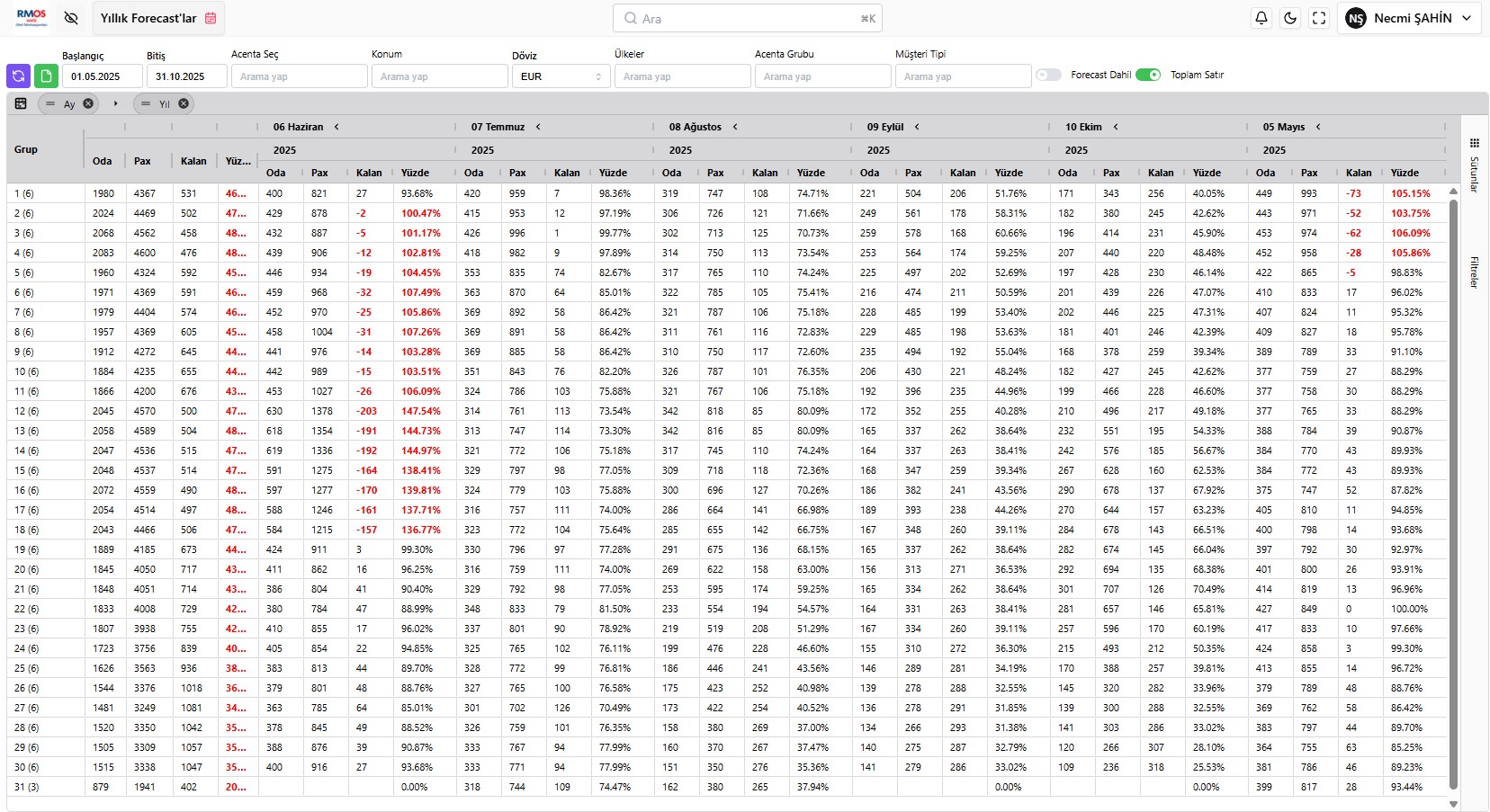This screenshot has width=1490, height=812.
Task: Open the Necmi ŞAHİN user menu
Action: point(1409,18)
